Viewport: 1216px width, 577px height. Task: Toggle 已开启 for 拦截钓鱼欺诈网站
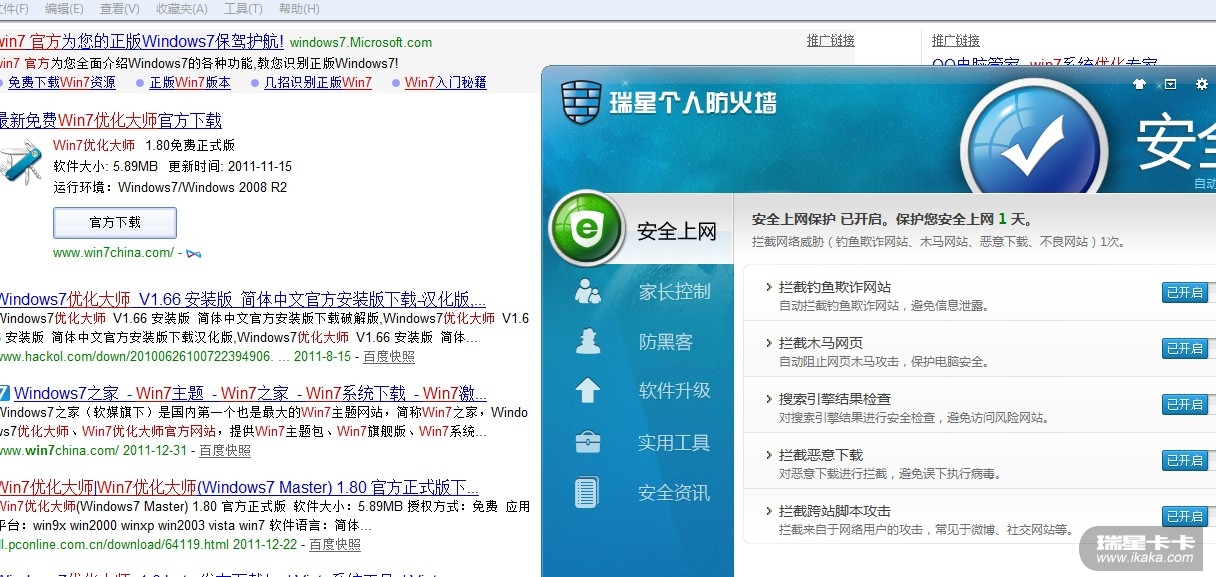tap(1184, 292)
